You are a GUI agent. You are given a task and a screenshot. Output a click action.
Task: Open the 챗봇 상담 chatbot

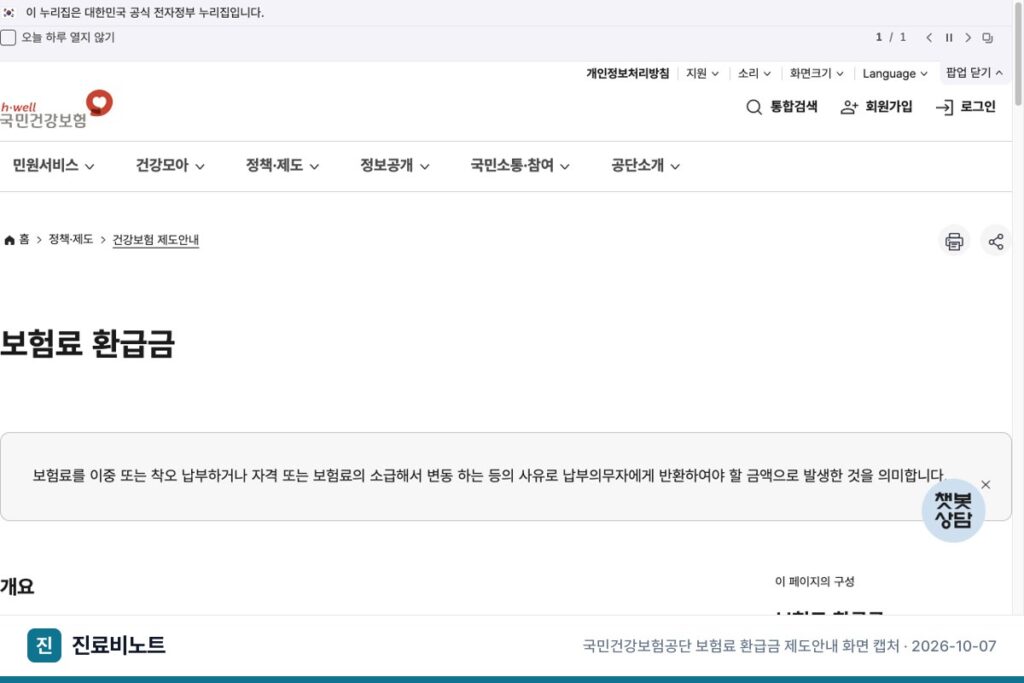[953, 511]
